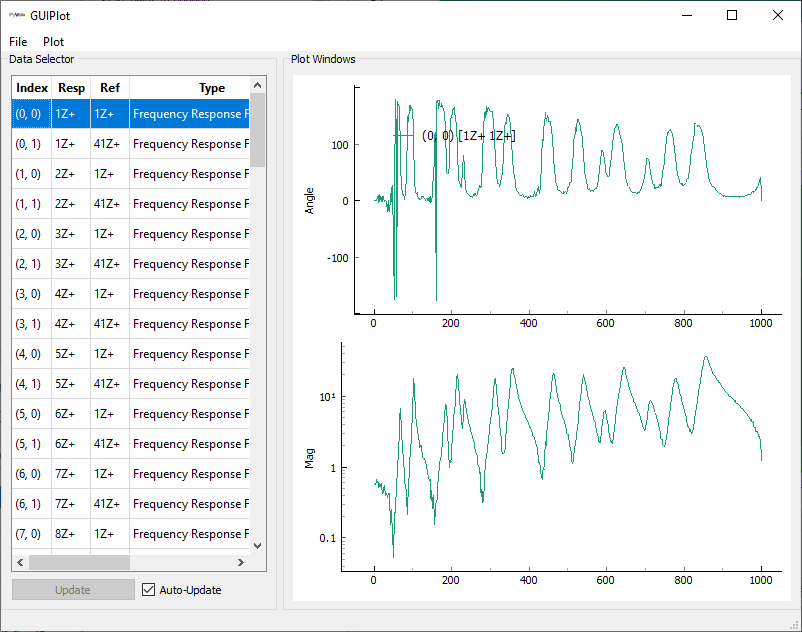Click the Index column header
Screen dimensions: 802x632
[32, 88]
